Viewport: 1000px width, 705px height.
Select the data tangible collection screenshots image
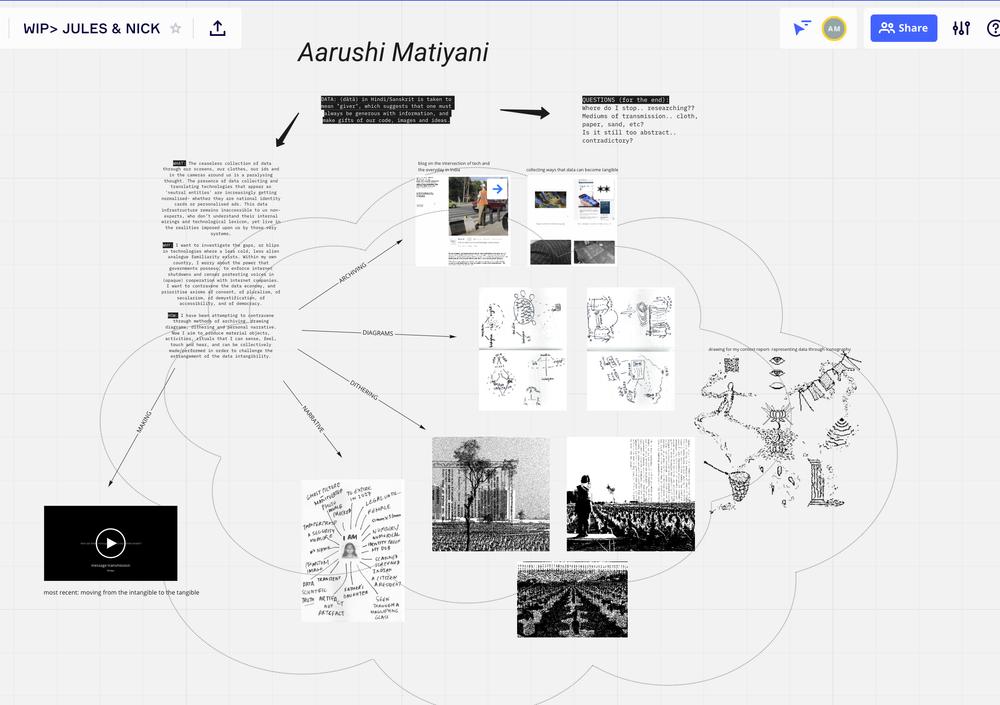pos(572,220)
